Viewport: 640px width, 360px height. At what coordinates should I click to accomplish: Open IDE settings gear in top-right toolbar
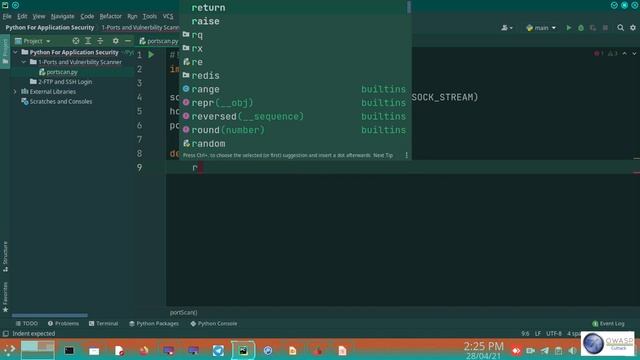pyautogui.click(x=633, y=28)
